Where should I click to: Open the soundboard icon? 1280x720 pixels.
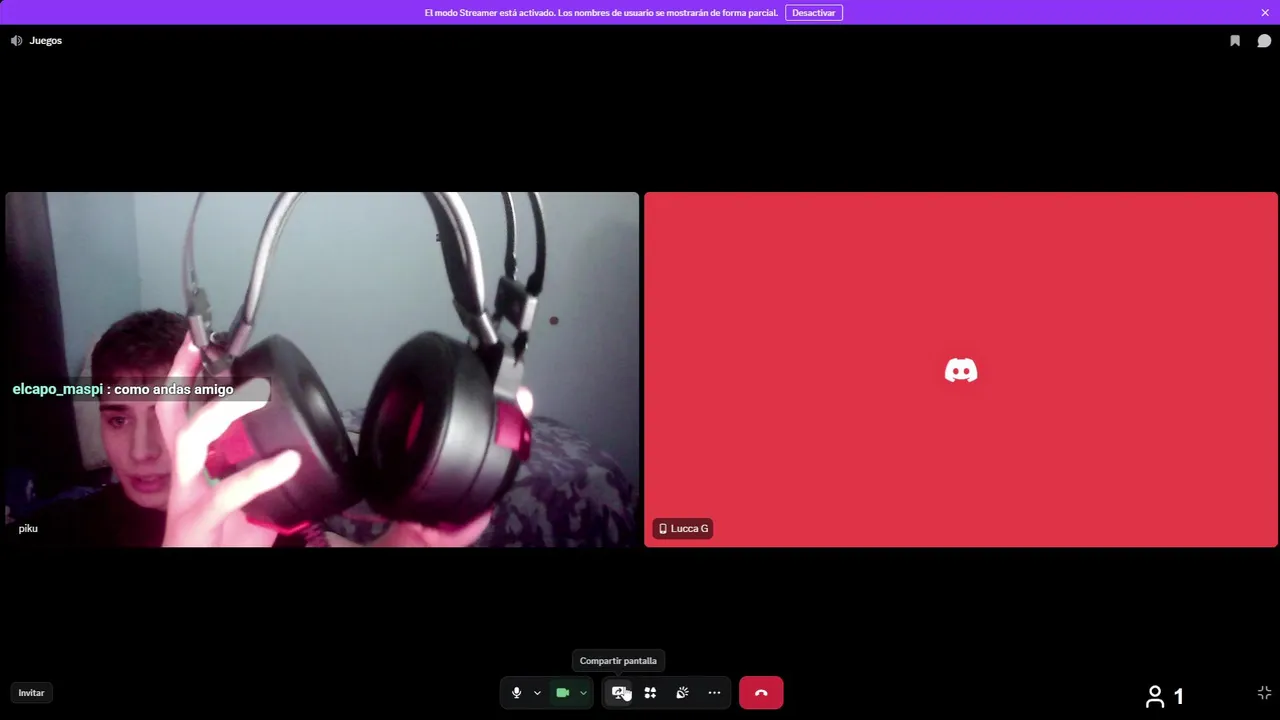pyautogui.click(x=682, y=693)
